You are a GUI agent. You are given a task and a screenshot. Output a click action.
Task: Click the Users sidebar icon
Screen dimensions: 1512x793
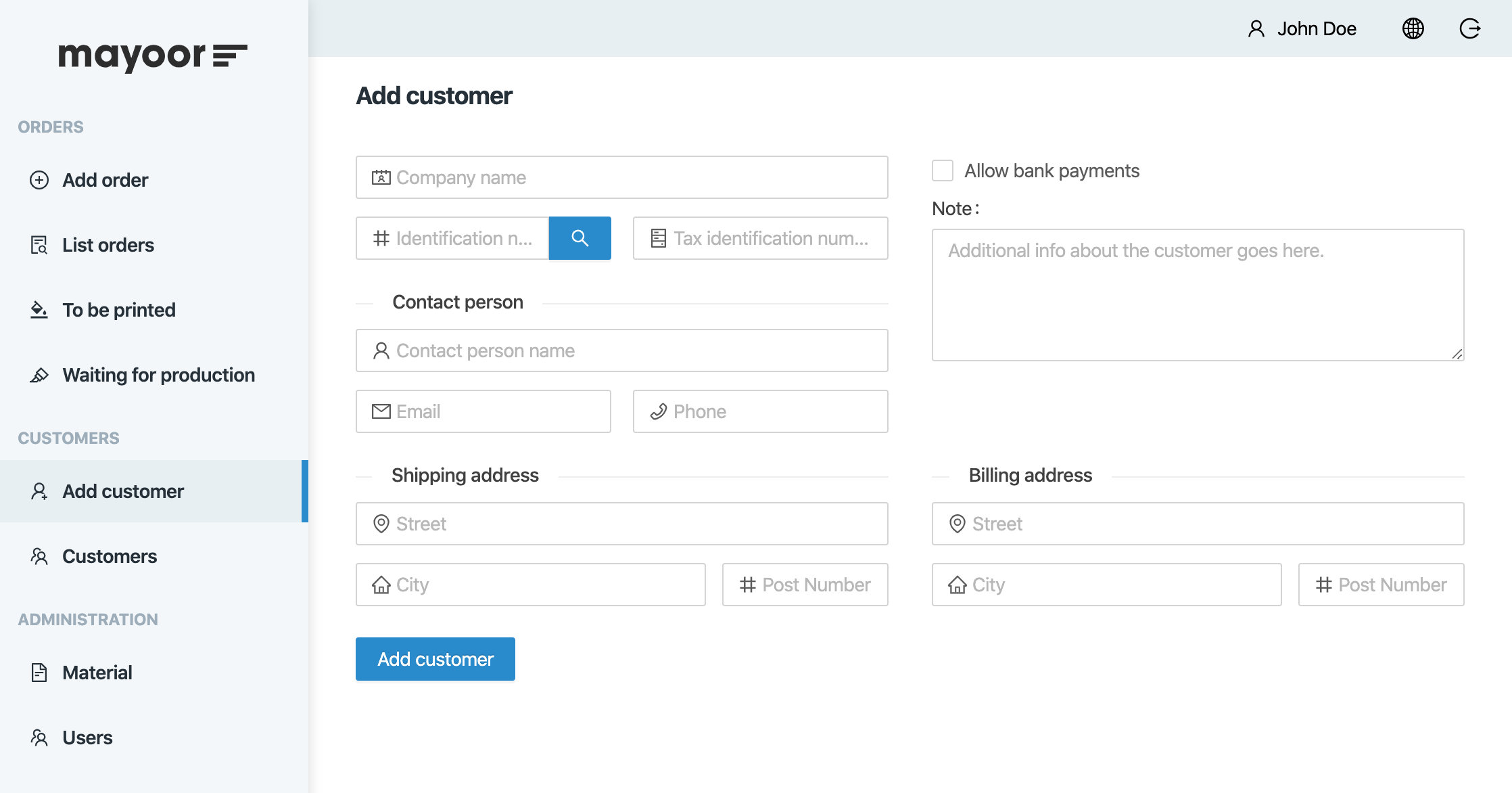[39, 738]
